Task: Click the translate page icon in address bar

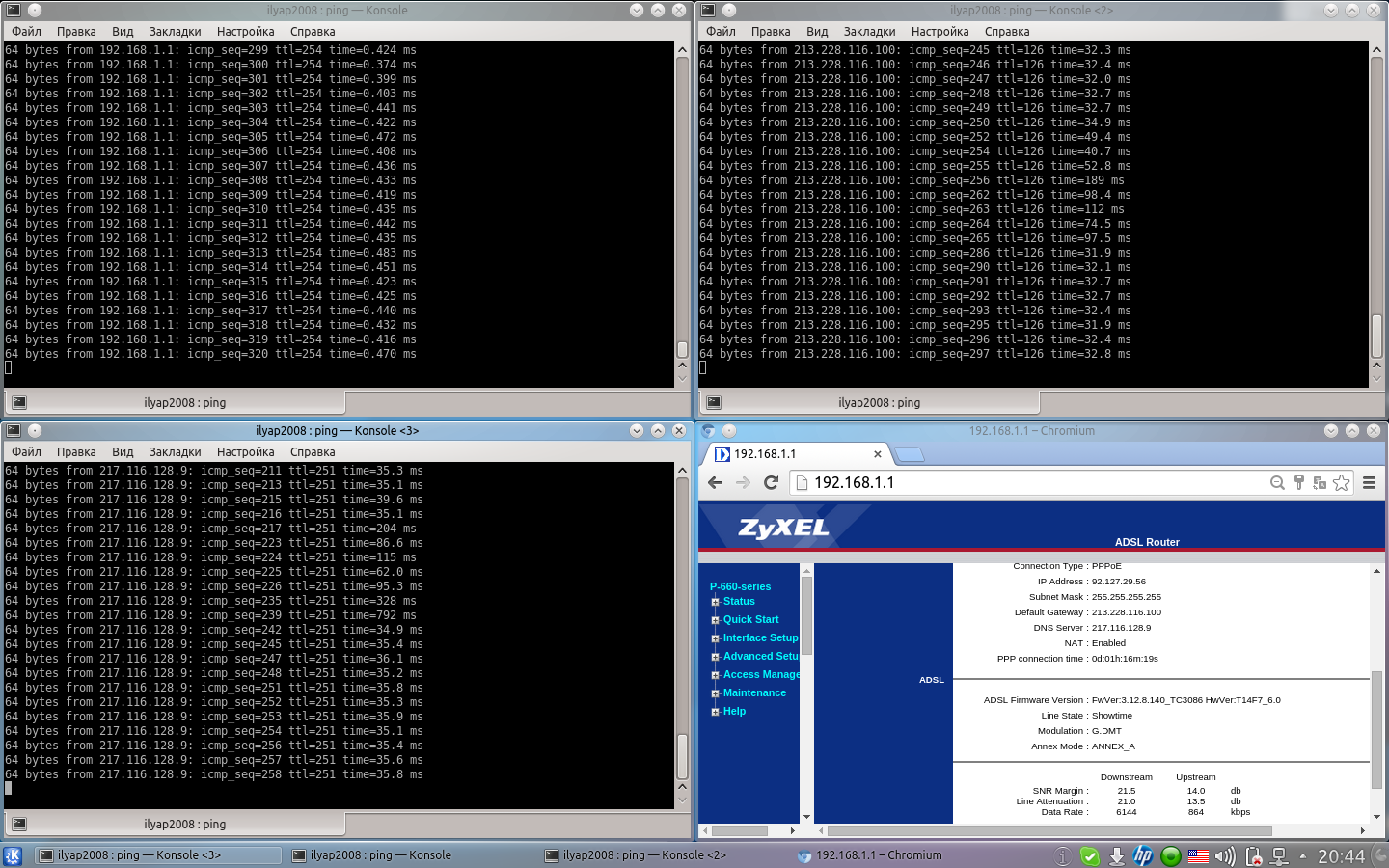Action: pyautogui.click(x=1320, y=483)
